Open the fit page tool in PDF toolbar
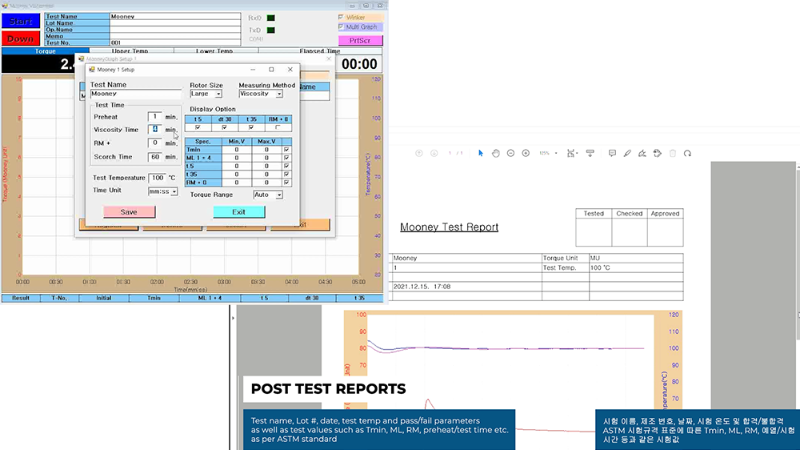Viewport: 800px width, 450px height. pyautogui.click(x=571, y=153)
